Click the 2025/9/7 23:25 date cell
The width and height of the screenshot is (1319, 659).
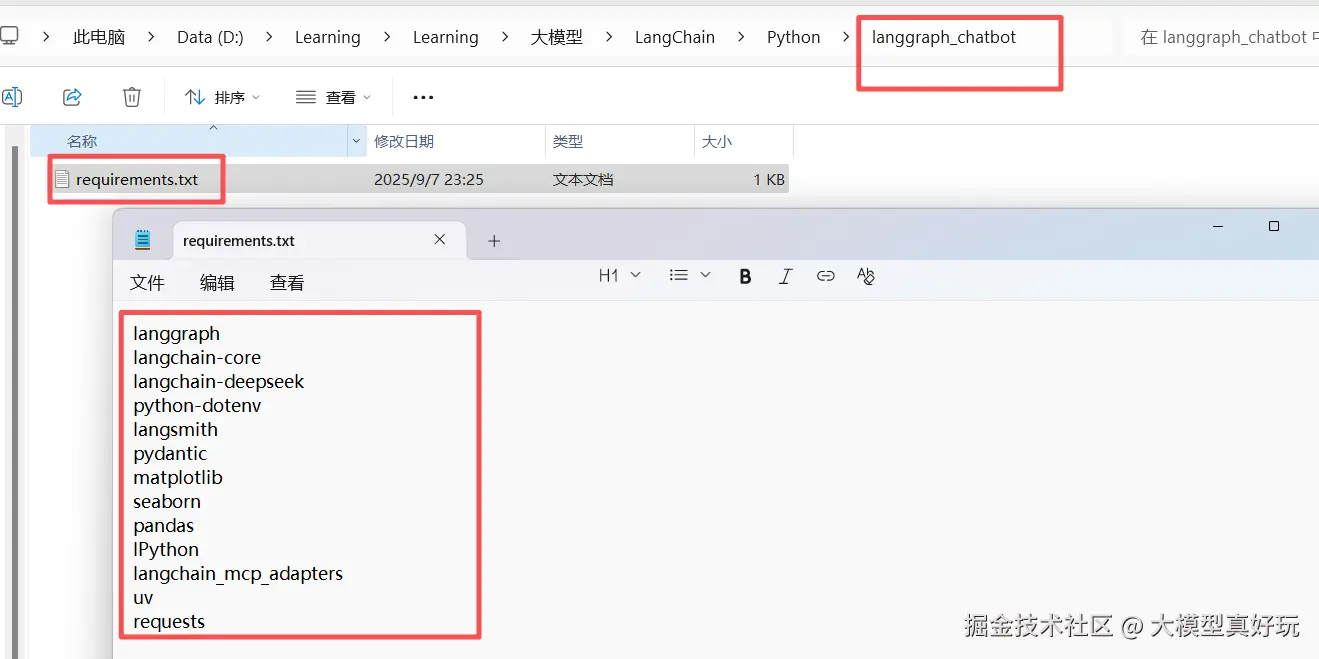pyautogui.click(x=429, y=180)
